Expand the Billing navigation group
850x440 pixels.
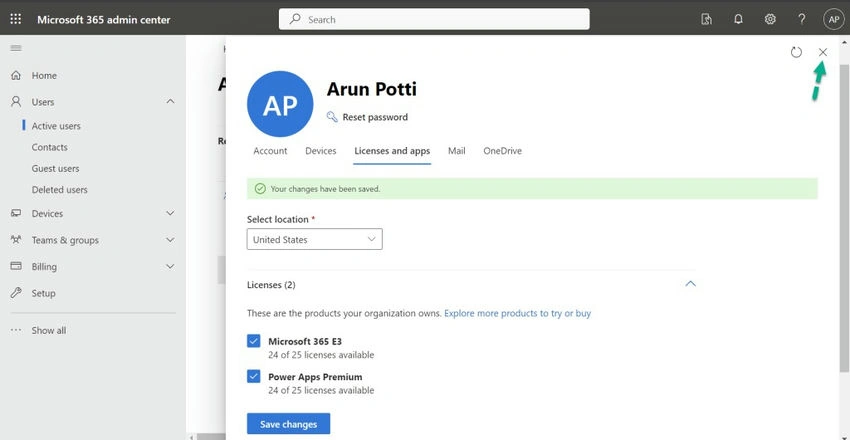tap(170, 266)
